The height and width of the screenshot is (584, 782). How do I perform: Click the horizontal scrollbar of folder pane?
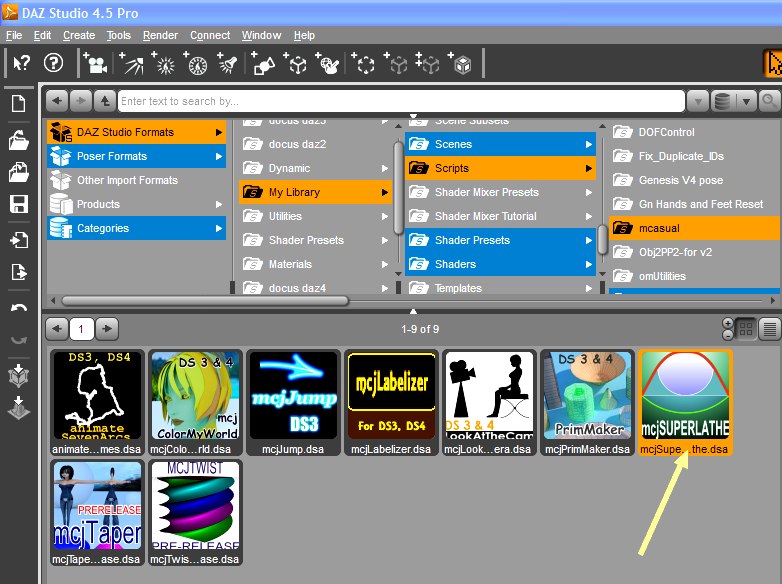coord(204,301)
